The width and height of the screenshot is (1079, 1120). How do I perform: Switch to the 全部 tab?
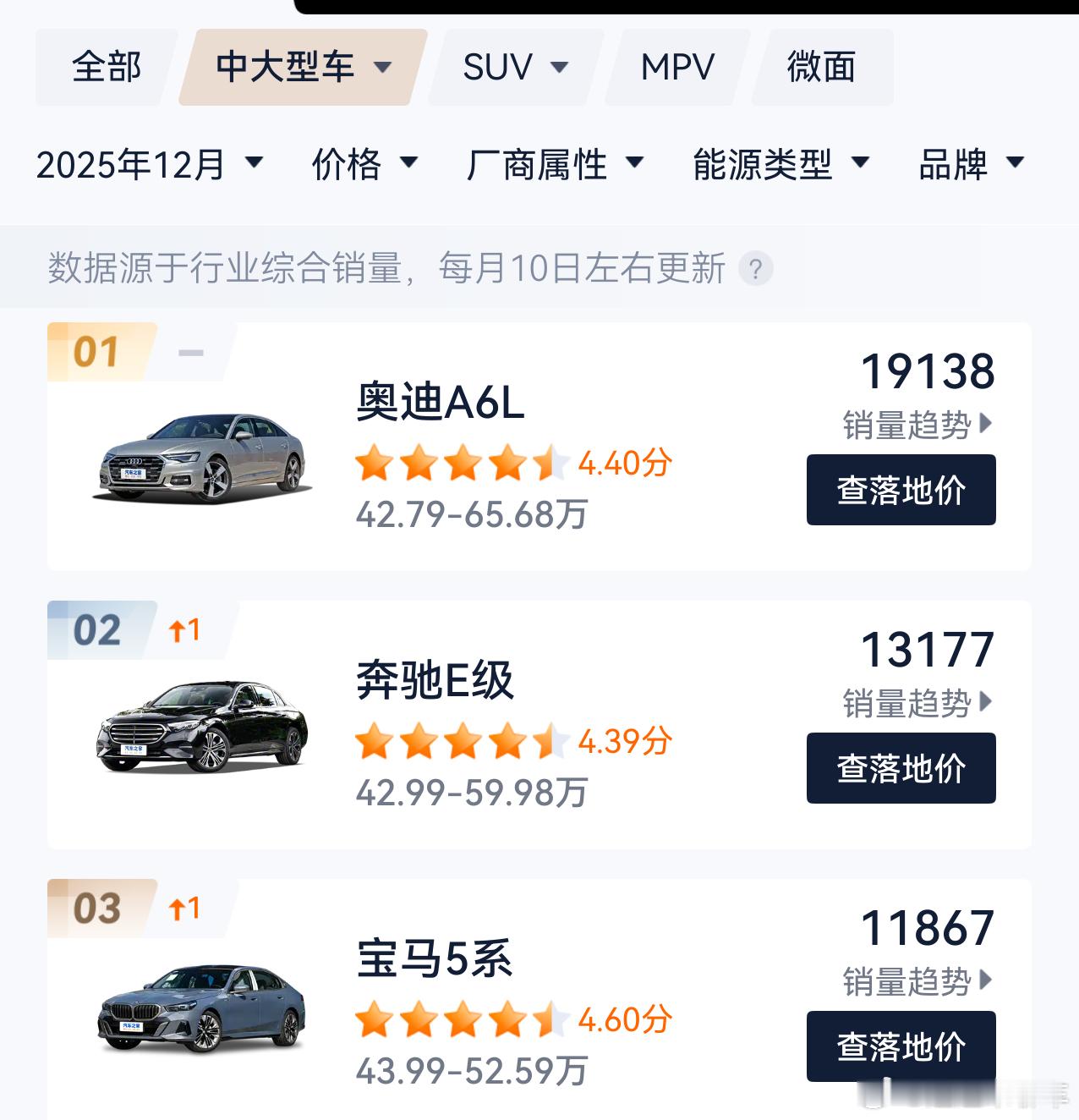[x=107, y=67]
